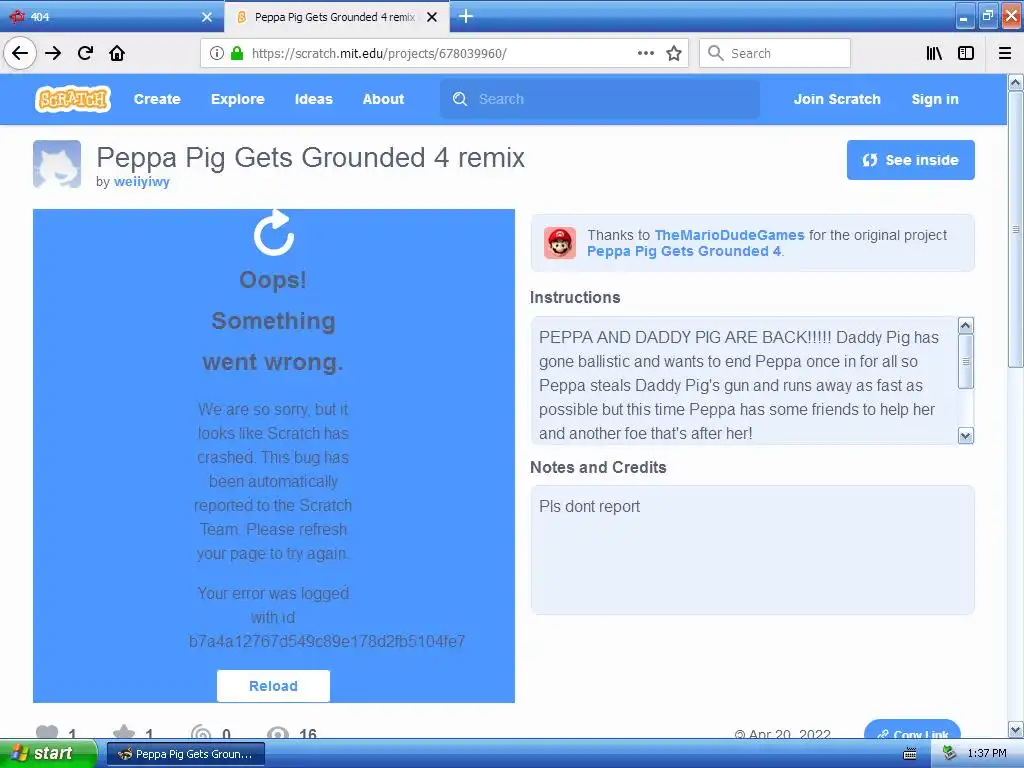Image resolution: width=1024 pixels, height=768 pixels.
Task: Open the Windows start button
Action: 49,754
